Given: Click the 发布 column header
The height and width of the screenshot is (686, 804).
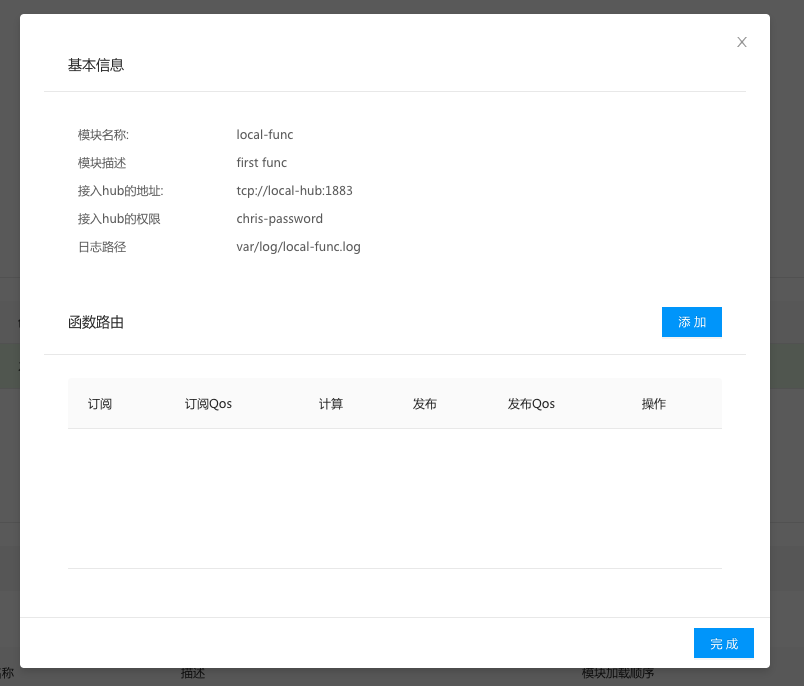Looking at the screenshot, I should pyautogui.click(x=425, y=404).
